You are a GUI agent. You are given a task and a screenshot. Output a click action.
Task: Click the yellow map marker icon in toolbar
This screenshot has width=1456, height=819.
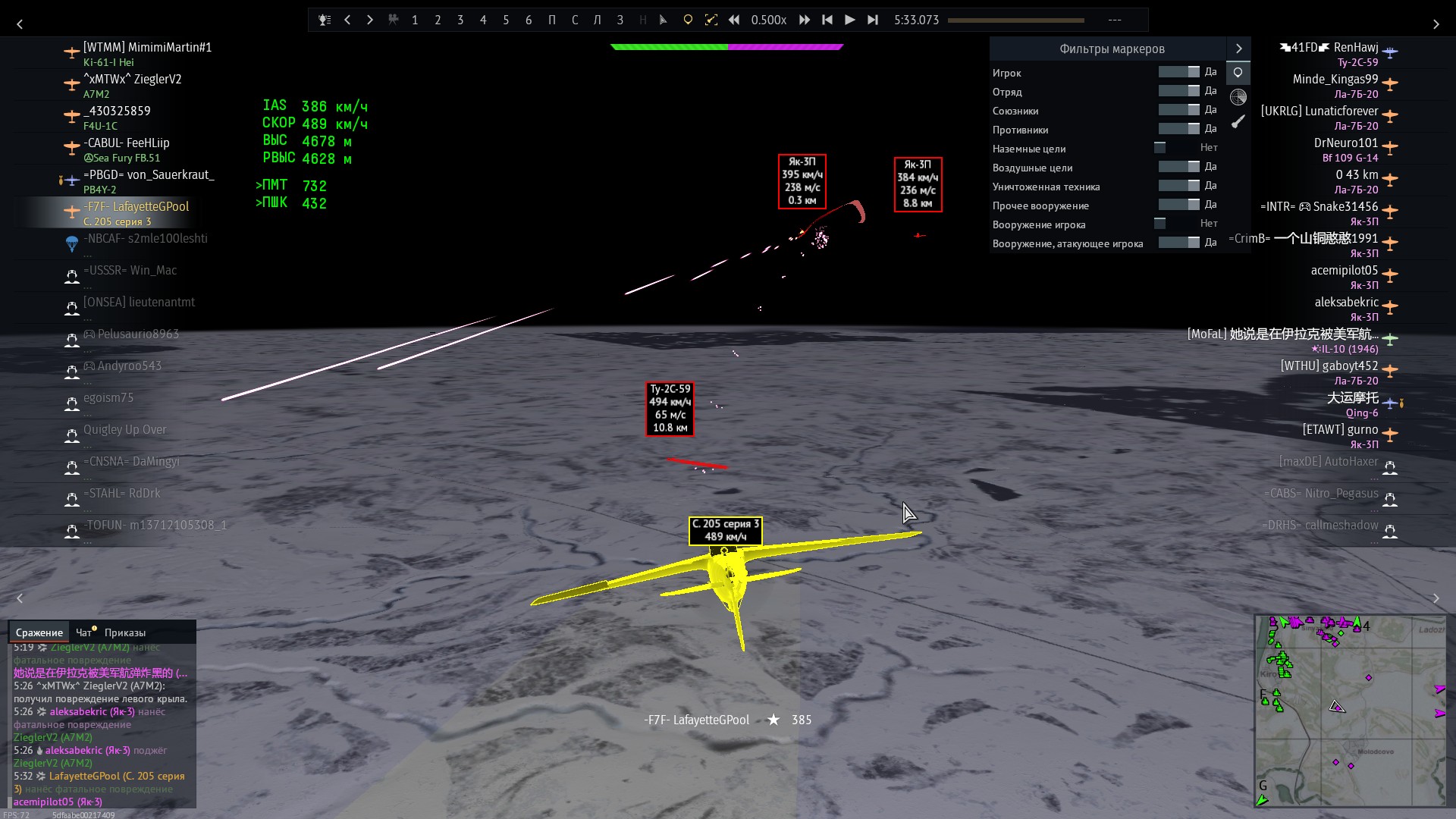tap(688, 20)
